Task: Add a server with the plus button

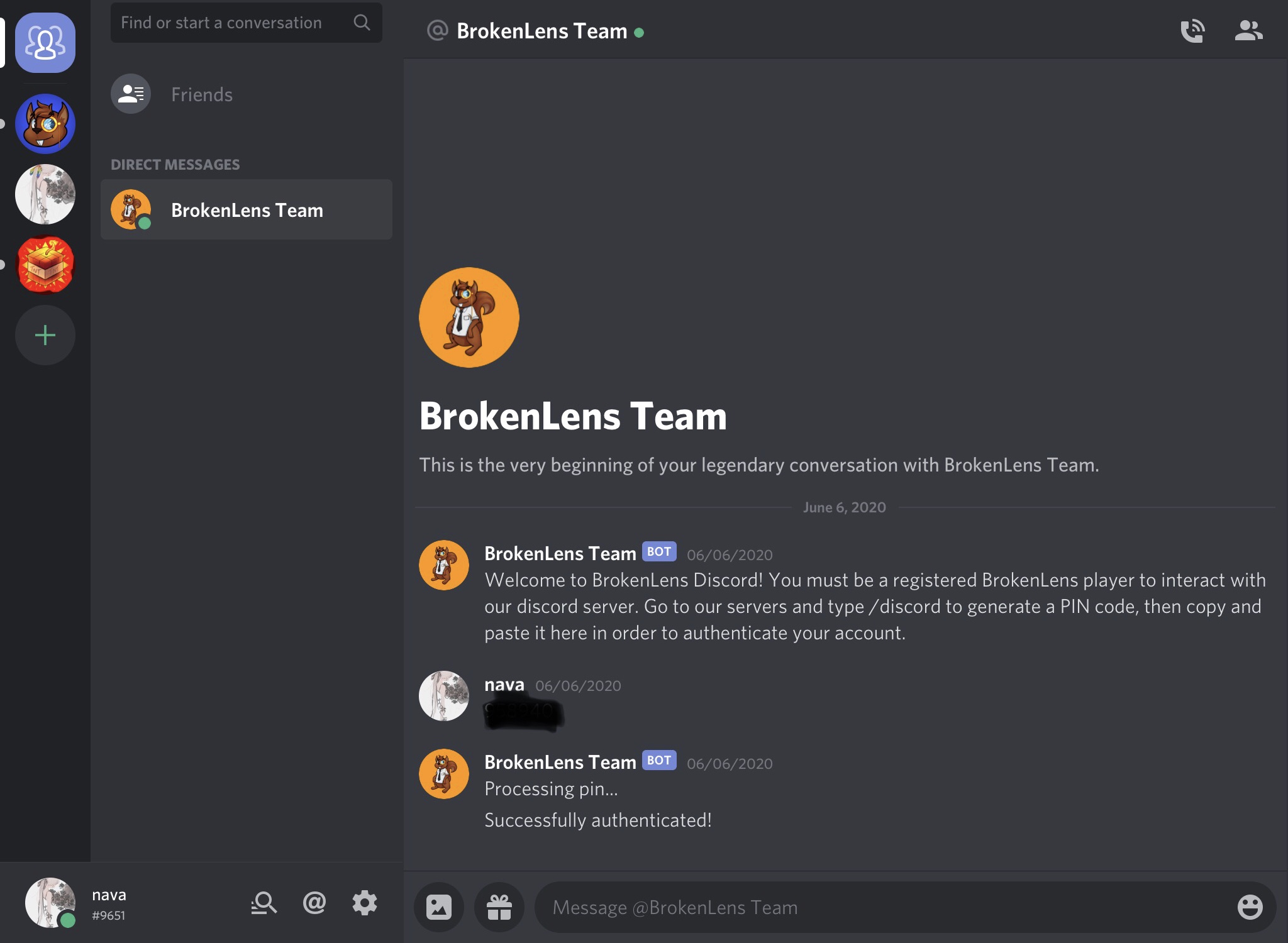Action: click(45, 335)
